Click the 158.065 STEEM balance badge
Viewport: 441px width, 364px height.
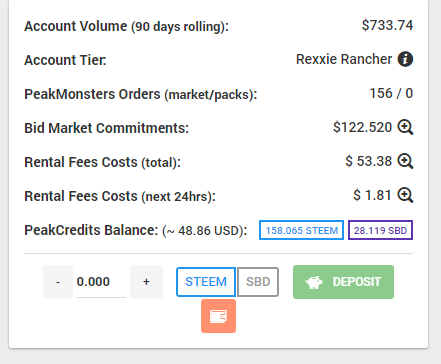[x=301, y=230]
